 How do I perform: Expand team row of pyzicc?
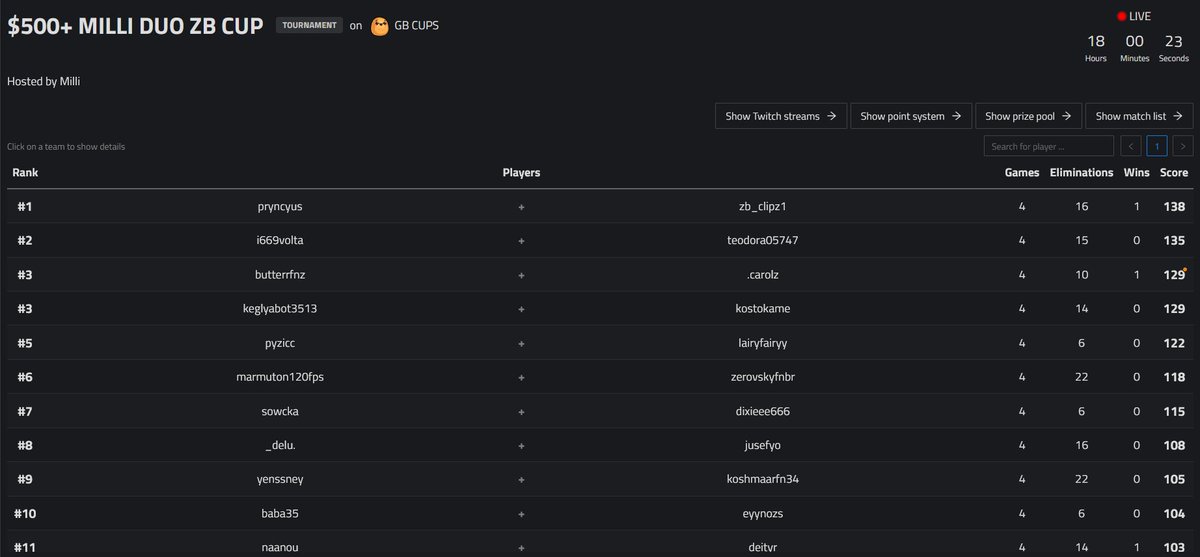click(600, 342)
